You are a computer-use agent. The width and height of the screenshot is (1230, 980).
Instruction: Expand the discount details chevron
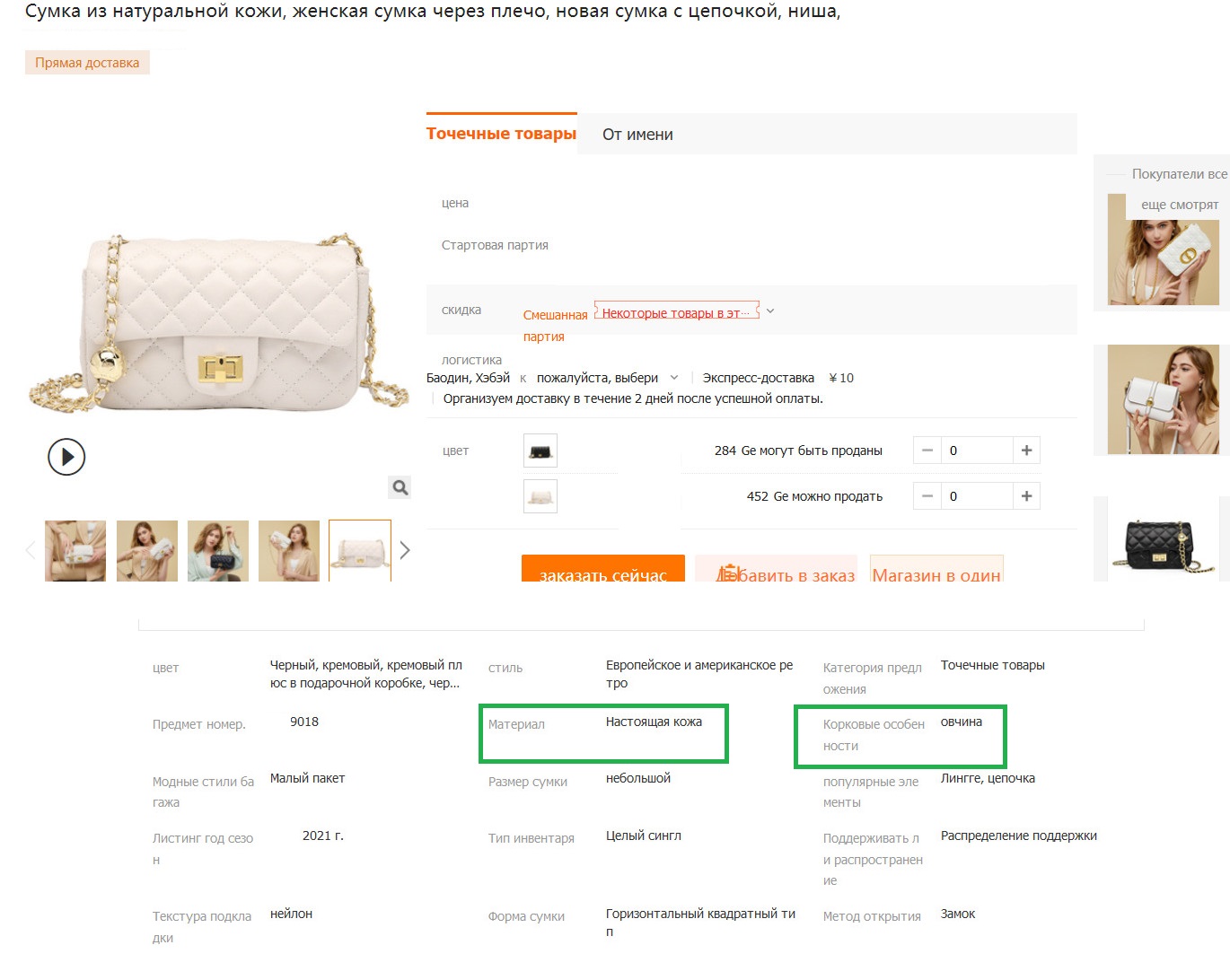[x=769, y=311]
